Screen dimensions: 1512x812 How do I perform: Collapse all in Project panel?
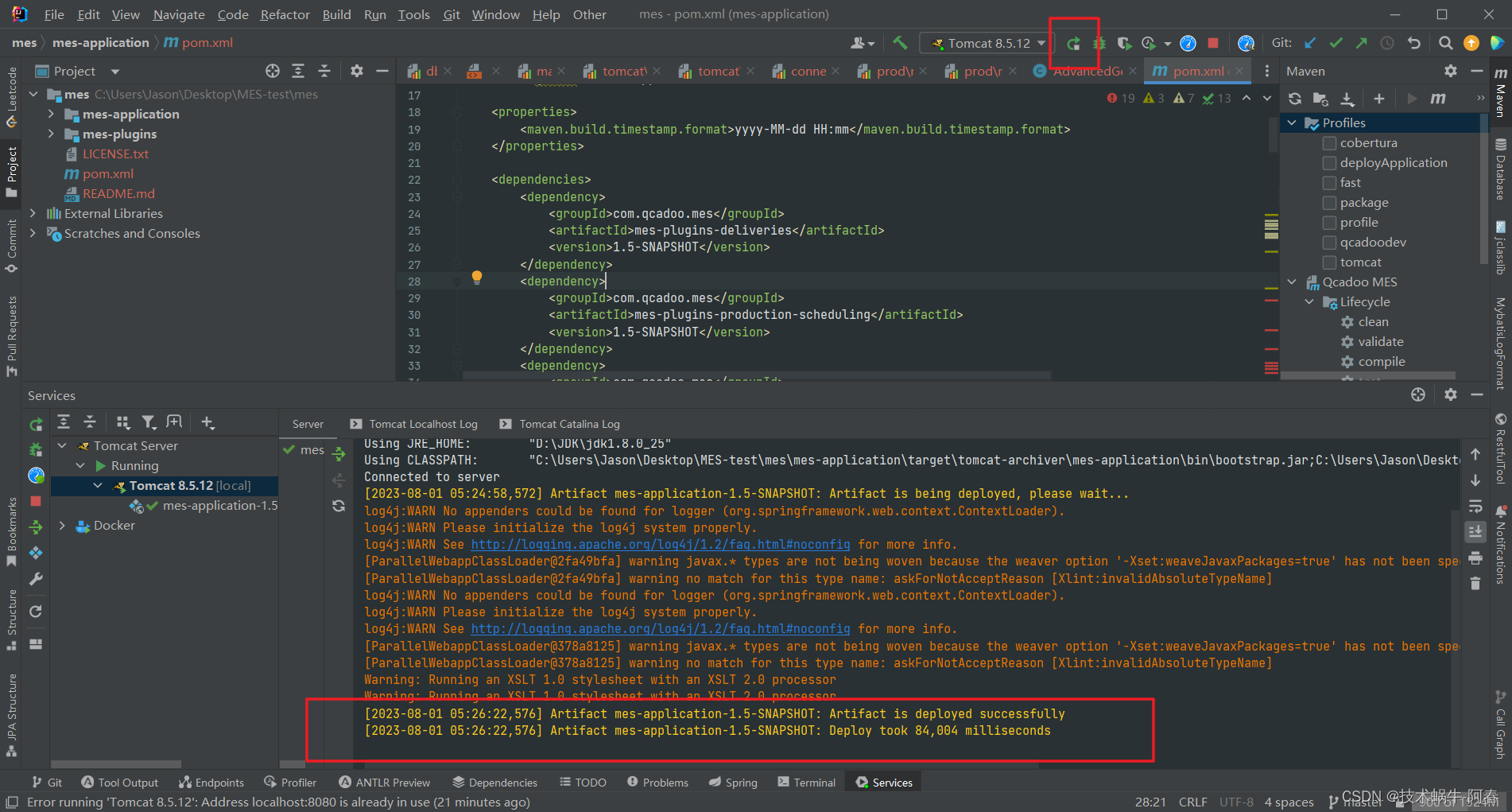click(324, 71)
